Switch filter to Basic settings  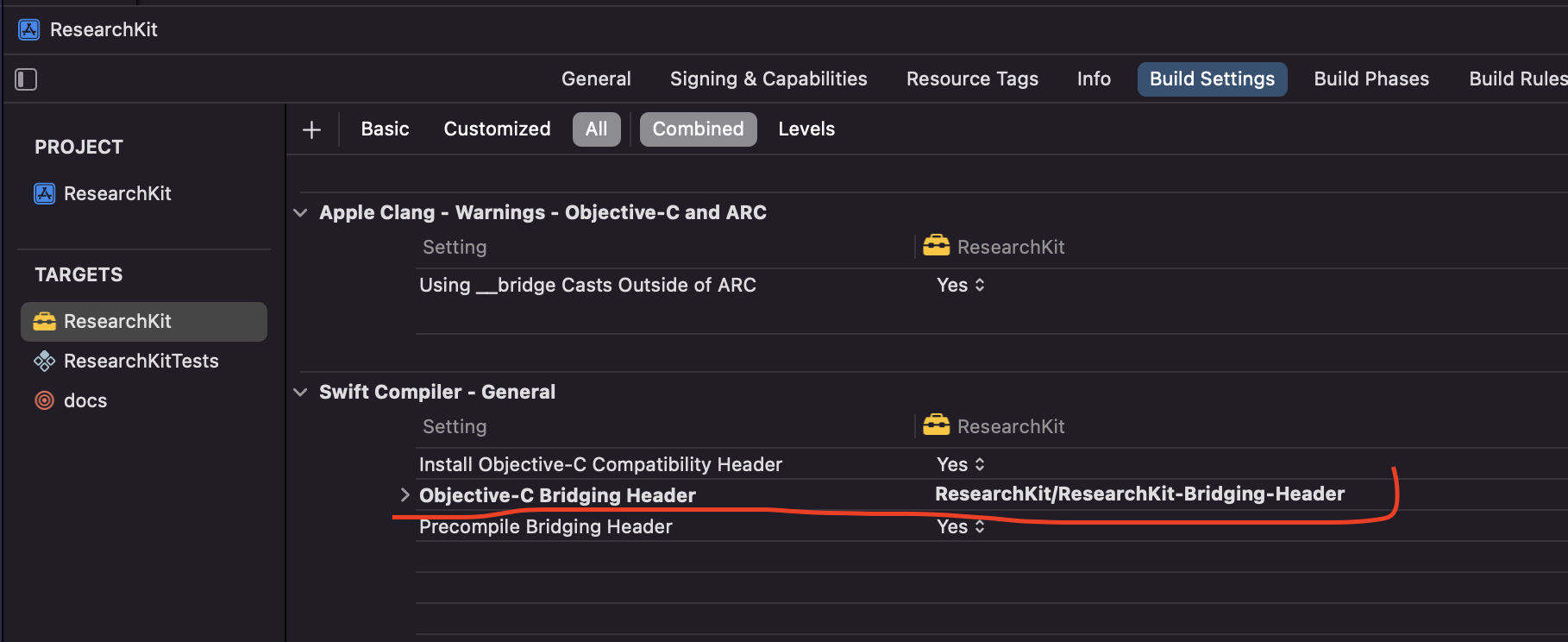click(x=385, y=129)
